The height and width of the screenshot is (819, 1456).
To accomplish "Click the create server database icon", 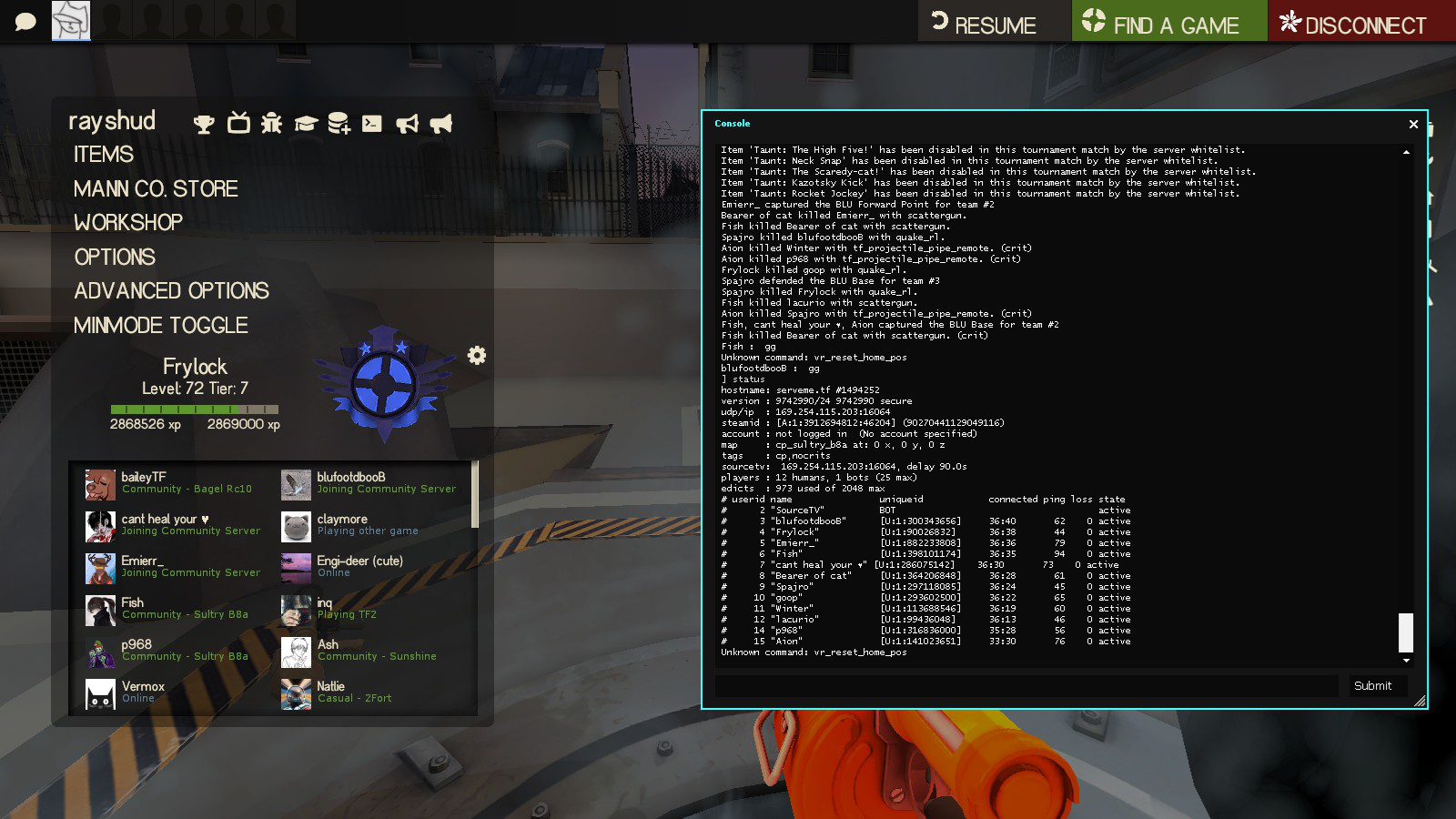I will tap(339, 124).
